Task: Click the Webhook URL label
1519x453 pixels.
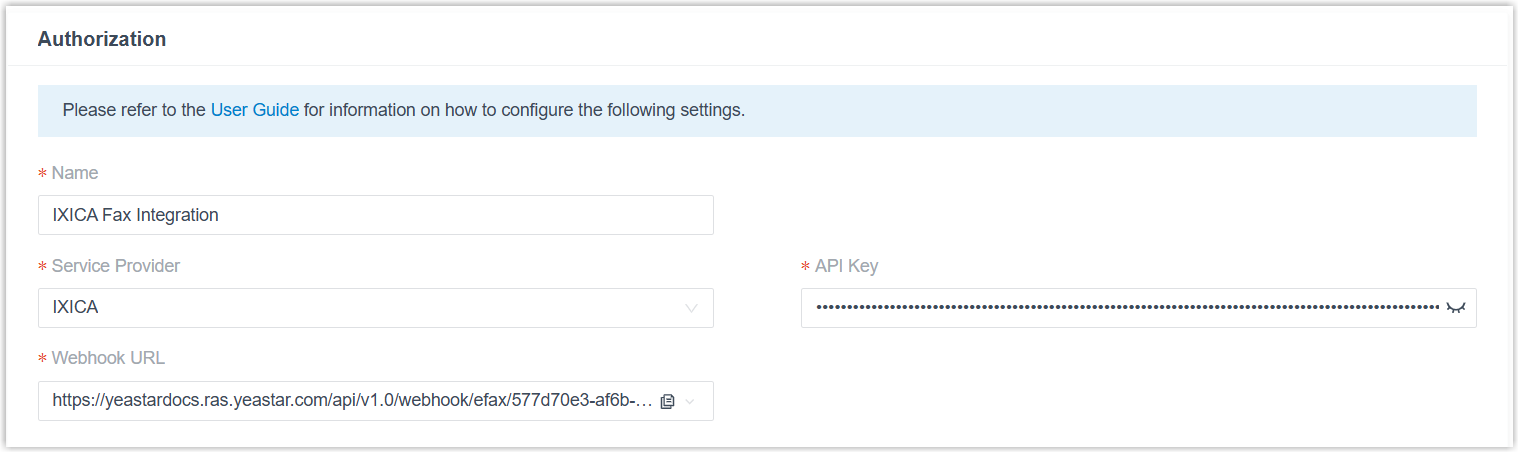Action: [108, 358]
